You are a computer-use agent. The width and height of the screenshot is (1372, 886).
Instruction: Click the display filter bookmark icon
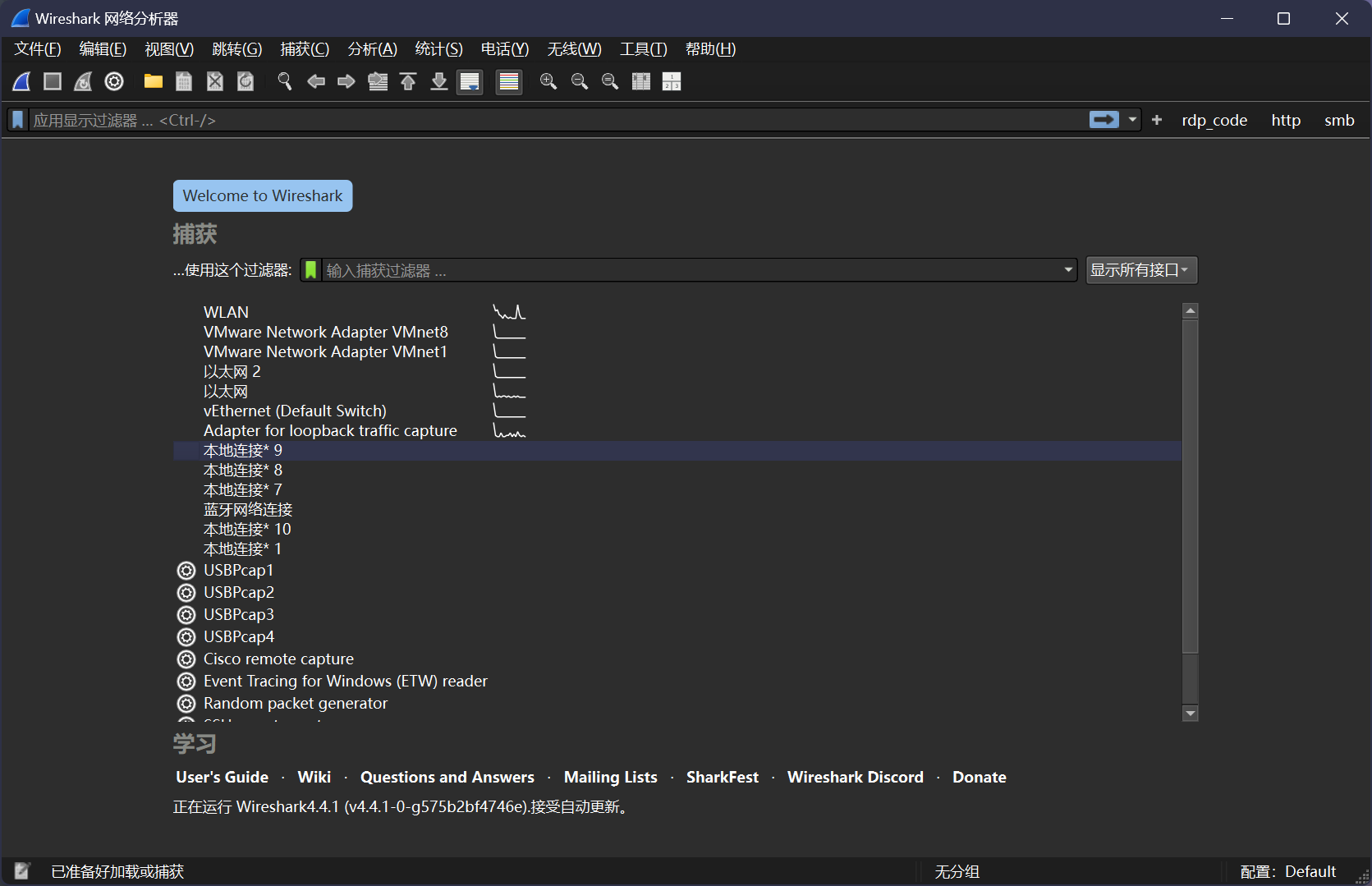tap(17, 120)
